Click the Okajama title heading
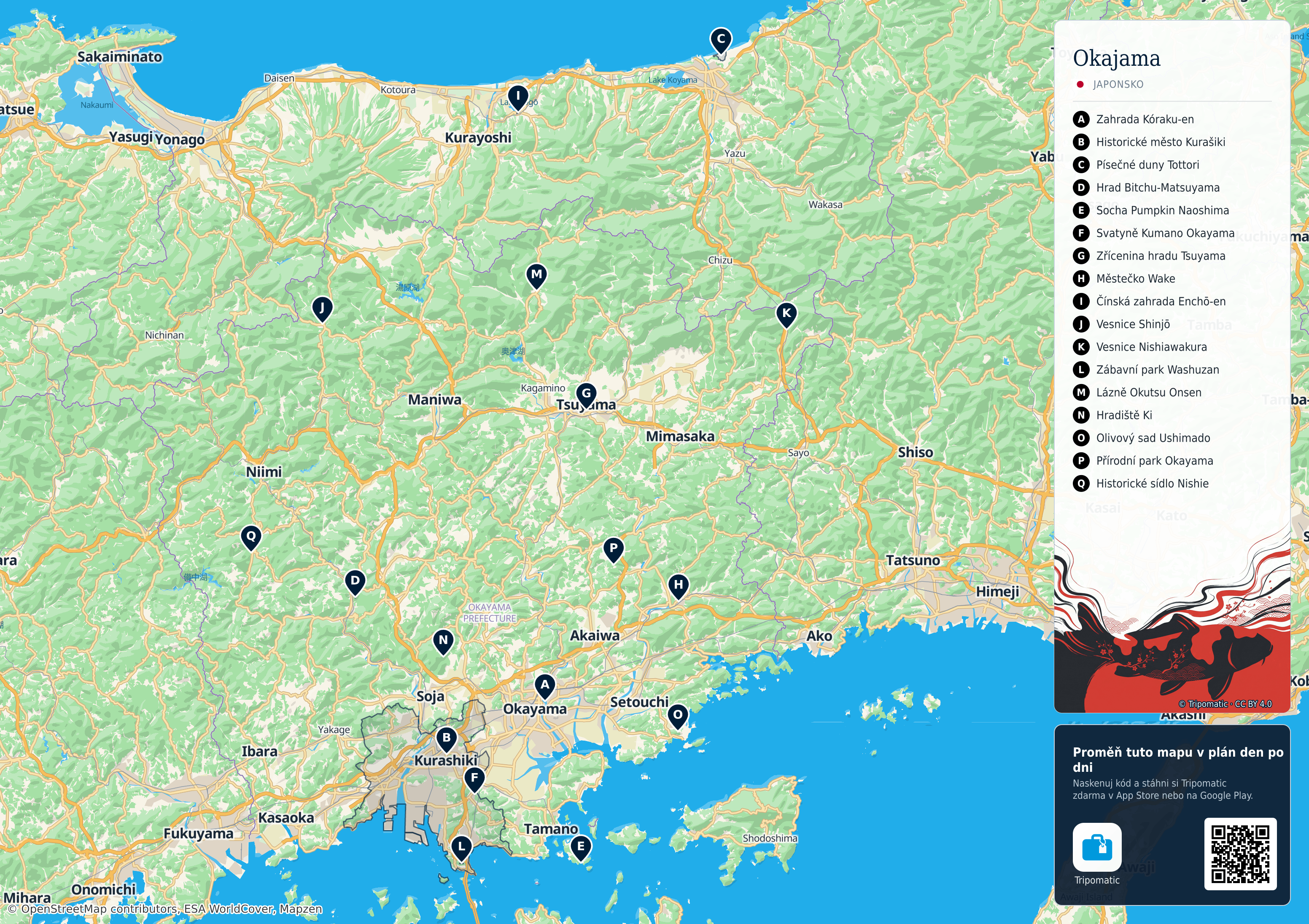The width and height of the screenshot is (1309, 924). [1116, 59]
